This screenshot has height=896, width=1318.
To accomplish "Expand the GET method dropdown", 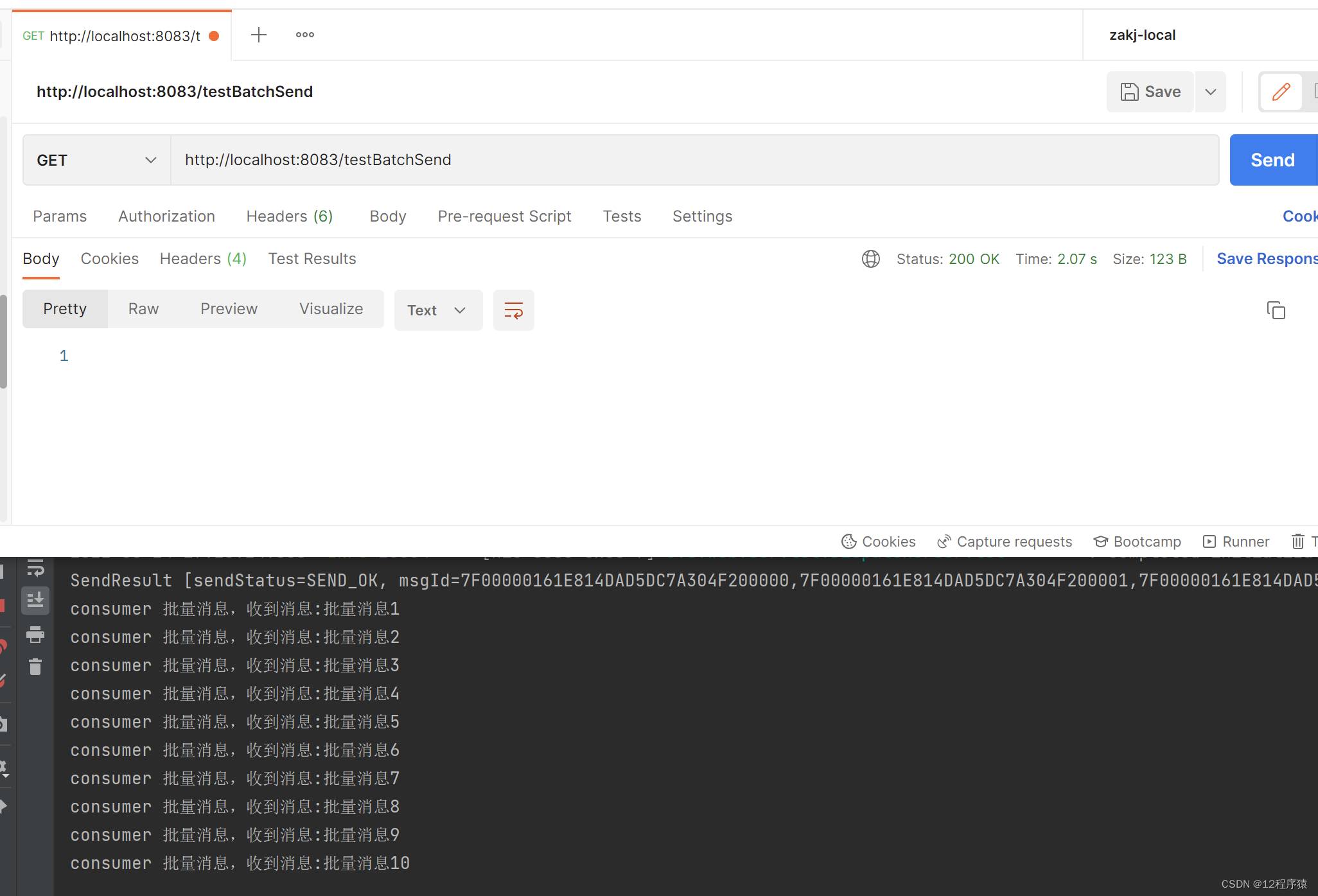I will [96, 160].
